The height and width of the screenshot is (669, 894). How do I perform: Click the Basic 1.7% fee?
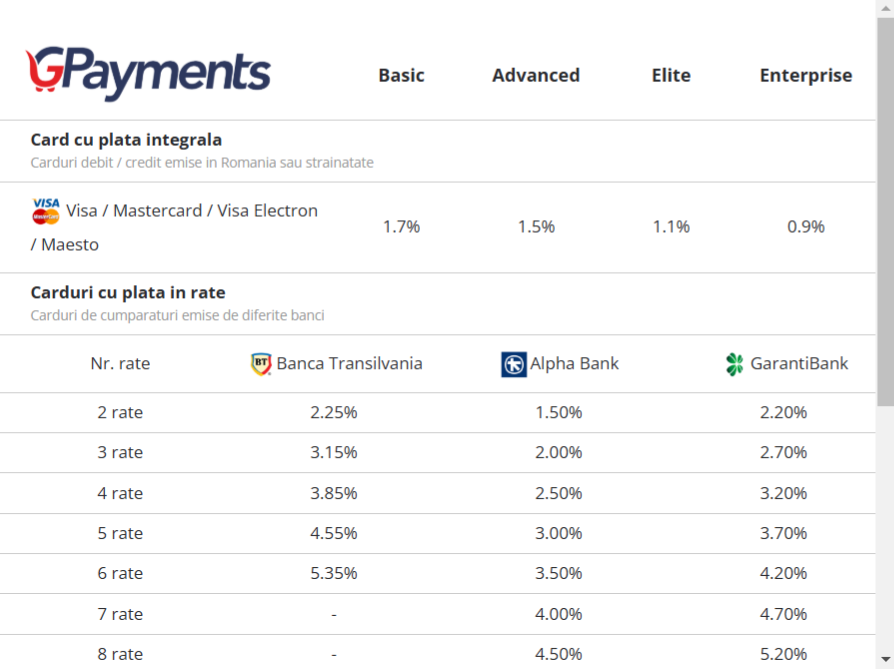tap(401, 227)
